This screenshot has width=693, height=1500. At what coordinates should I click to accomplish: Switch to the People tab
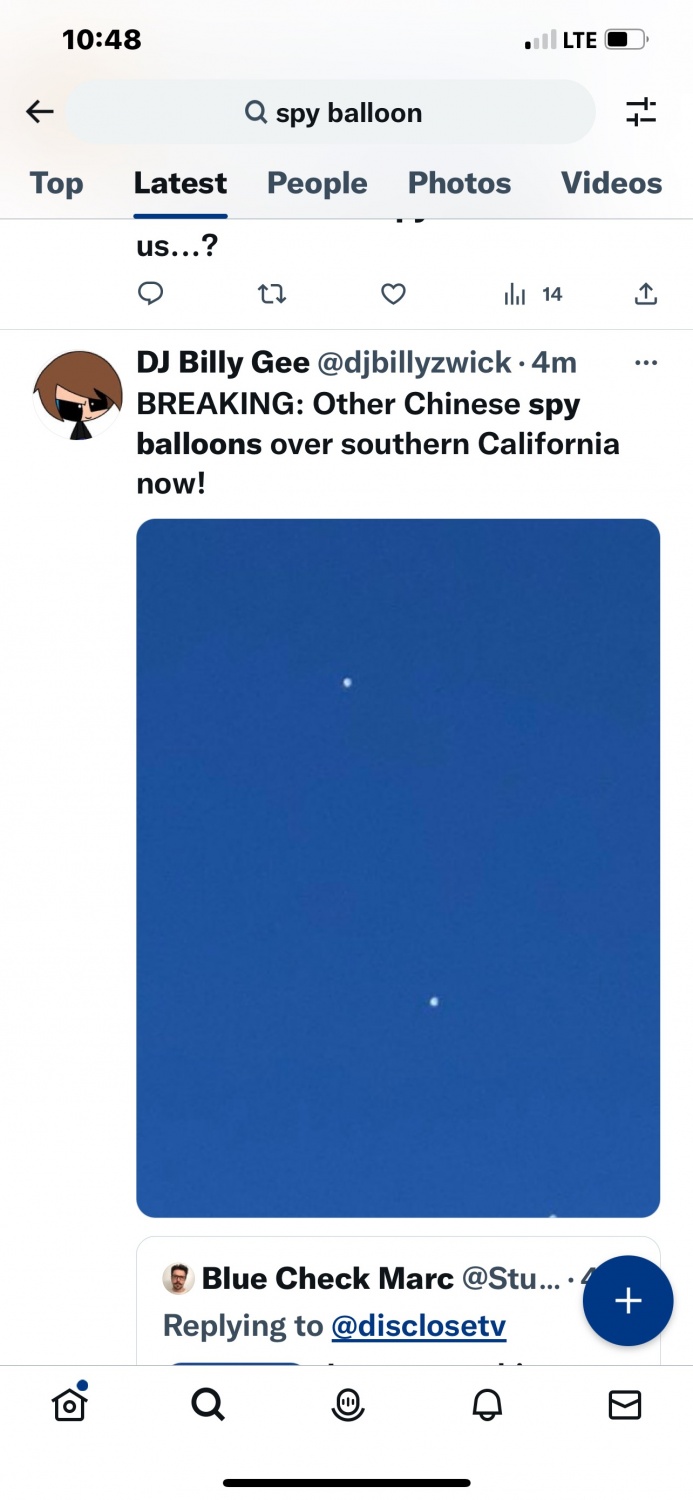coord(317,184)
